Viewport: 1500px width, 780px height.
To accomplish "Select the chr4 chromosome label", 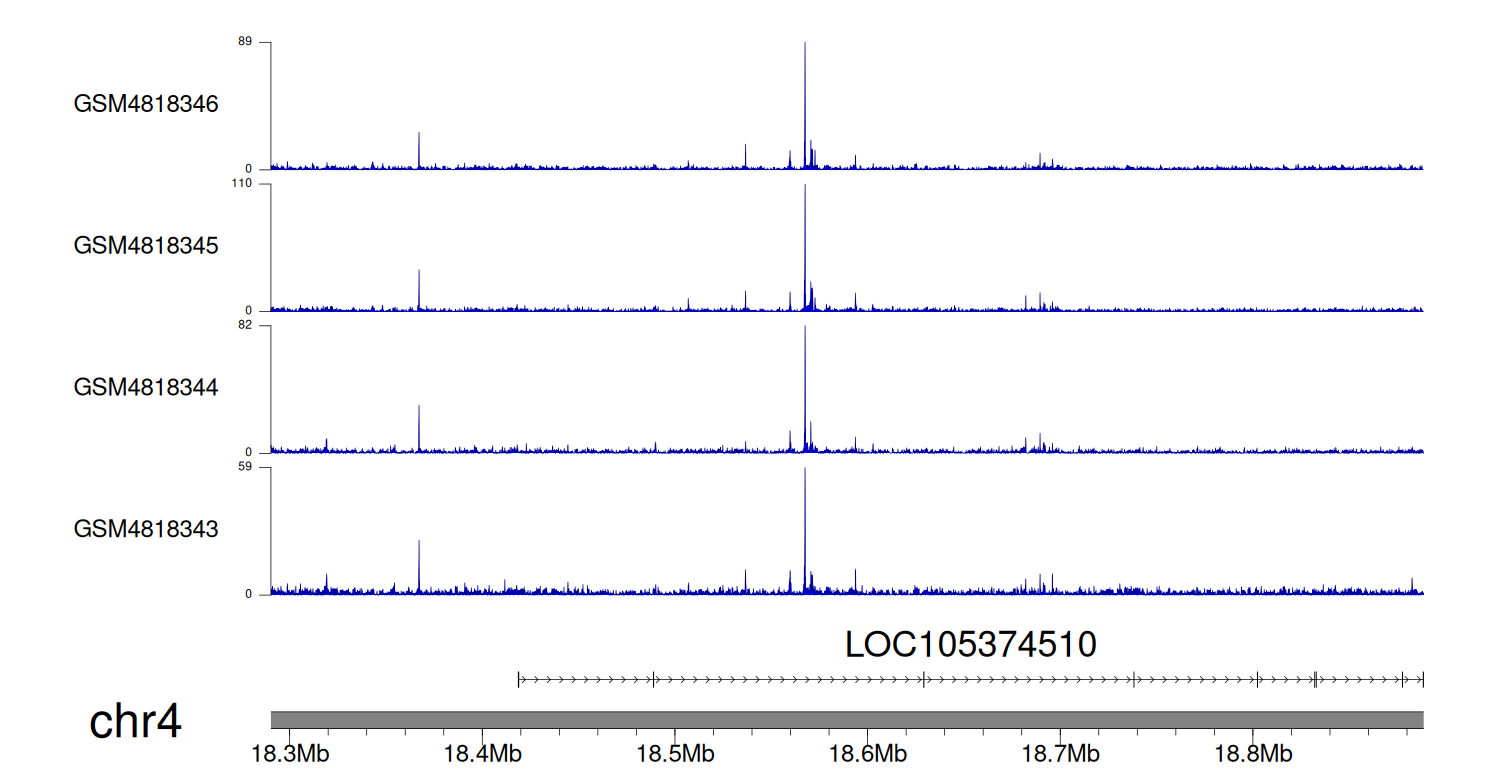I will click(x=135, y=722).
